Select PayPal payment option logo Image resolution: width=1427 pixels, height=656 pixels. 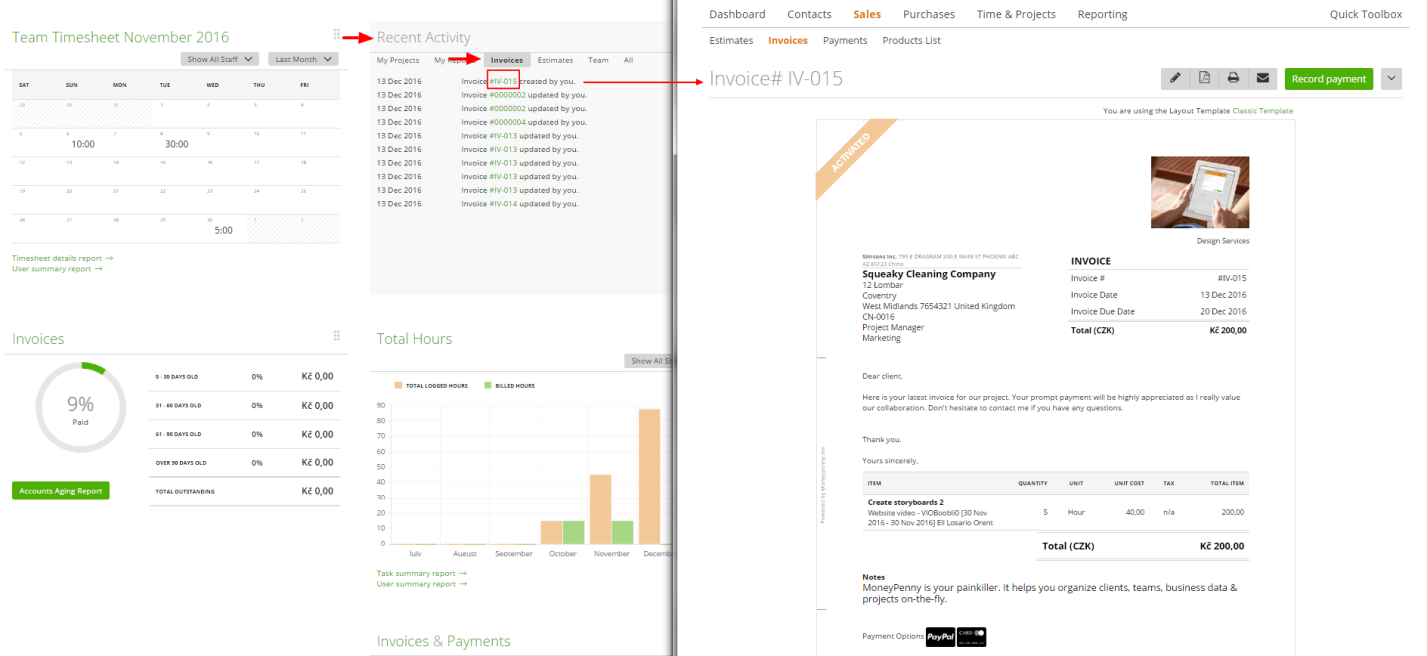tap(941, 636)
